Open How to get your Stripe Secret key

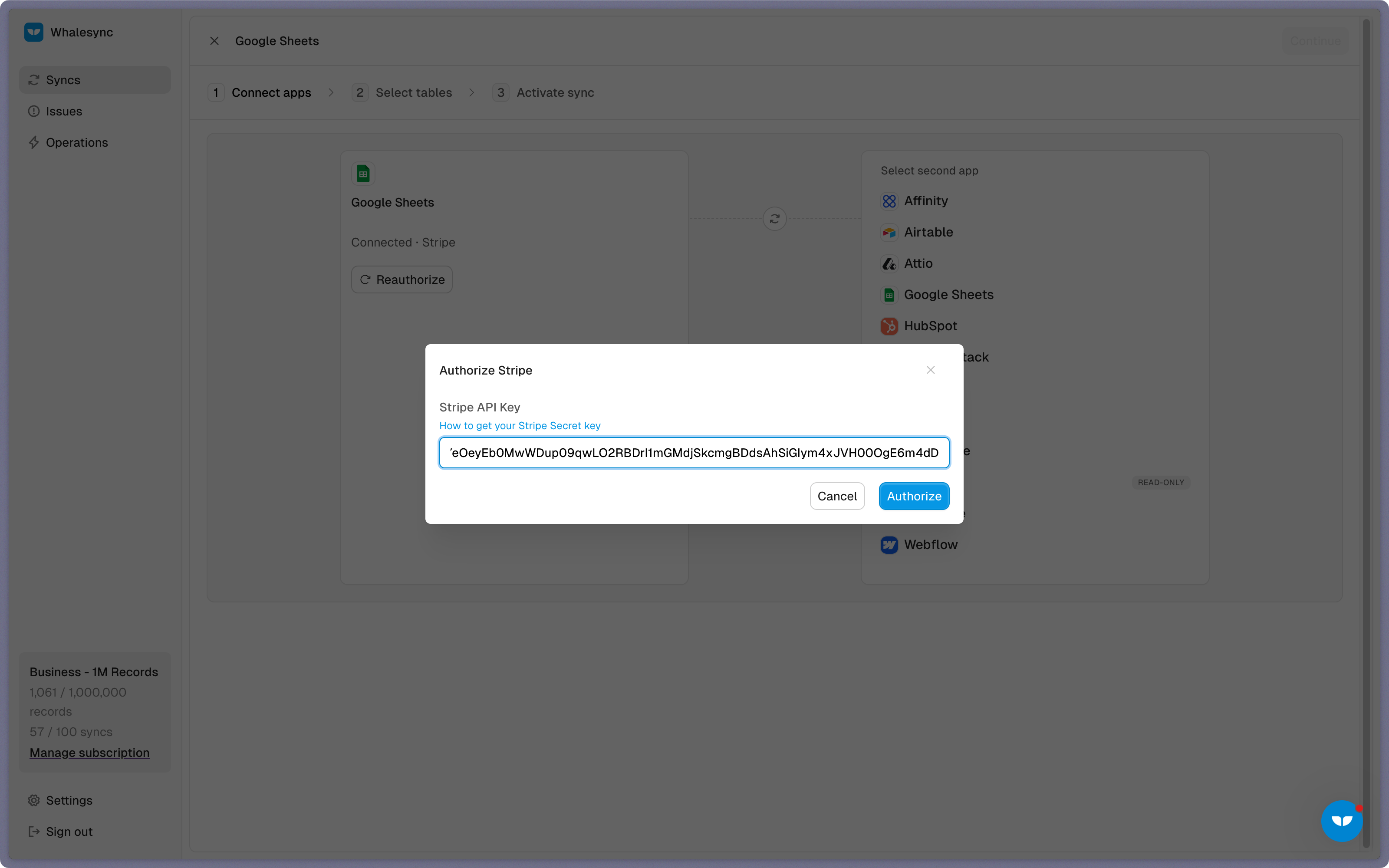tap(520, 425)
